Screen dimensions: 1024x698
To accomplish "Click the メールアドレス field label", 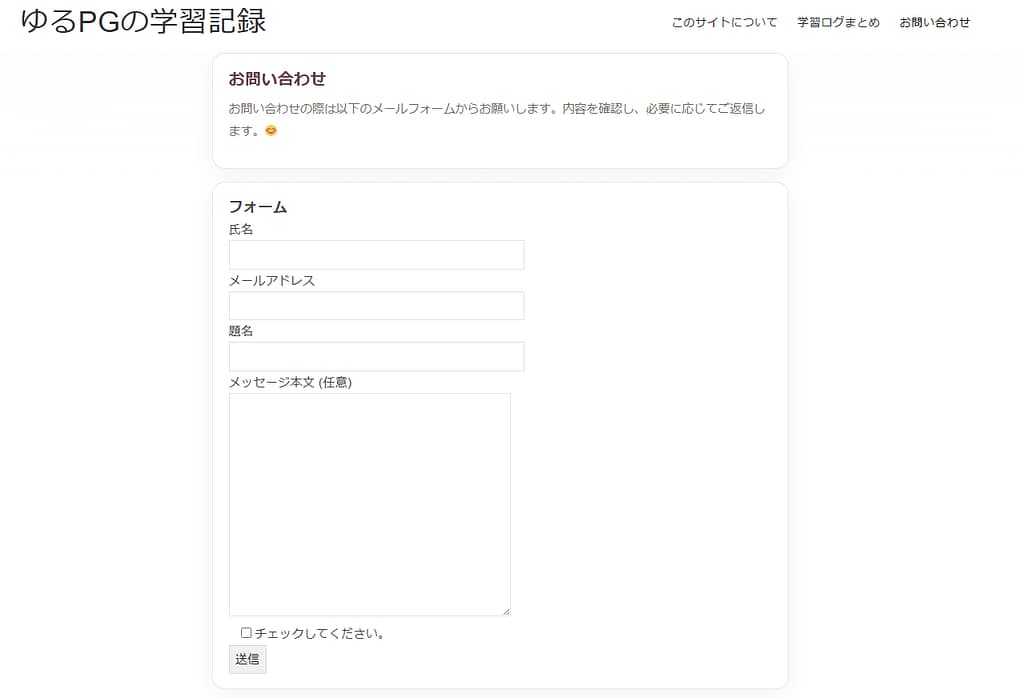I will click(x=272, y=281).
